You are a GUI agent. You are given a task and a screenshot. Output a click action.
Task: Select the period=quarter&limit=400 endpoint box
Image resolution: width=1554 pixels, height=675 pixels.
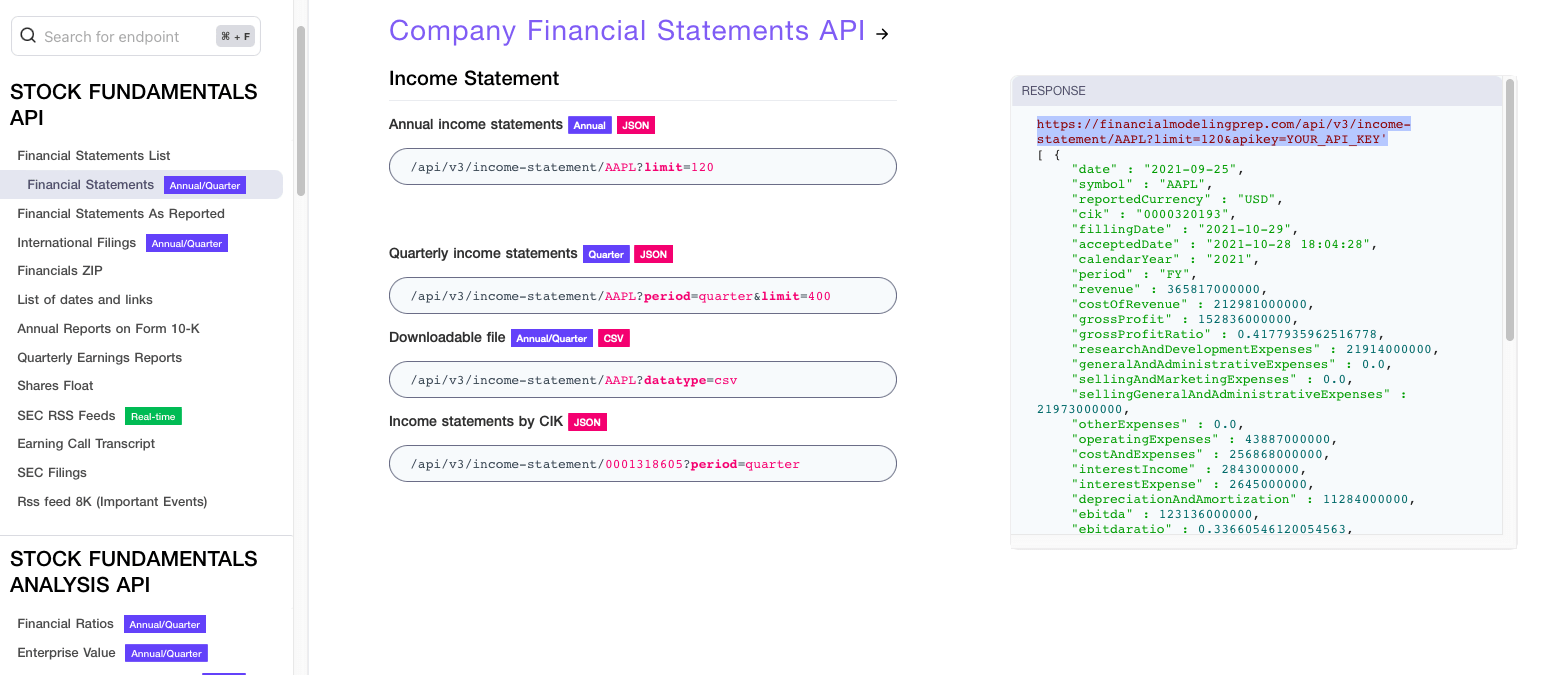pos(643,295)
